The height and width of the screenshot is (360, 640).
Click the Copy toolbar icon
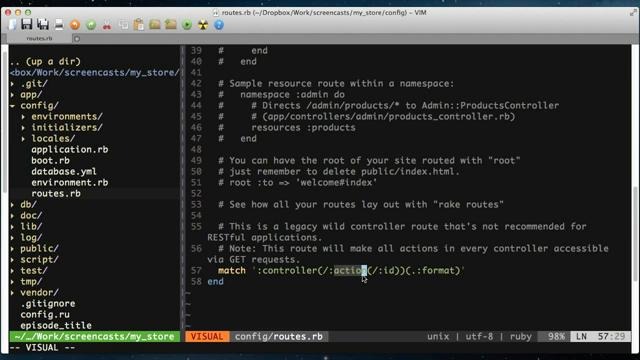[x=123, y=25]
